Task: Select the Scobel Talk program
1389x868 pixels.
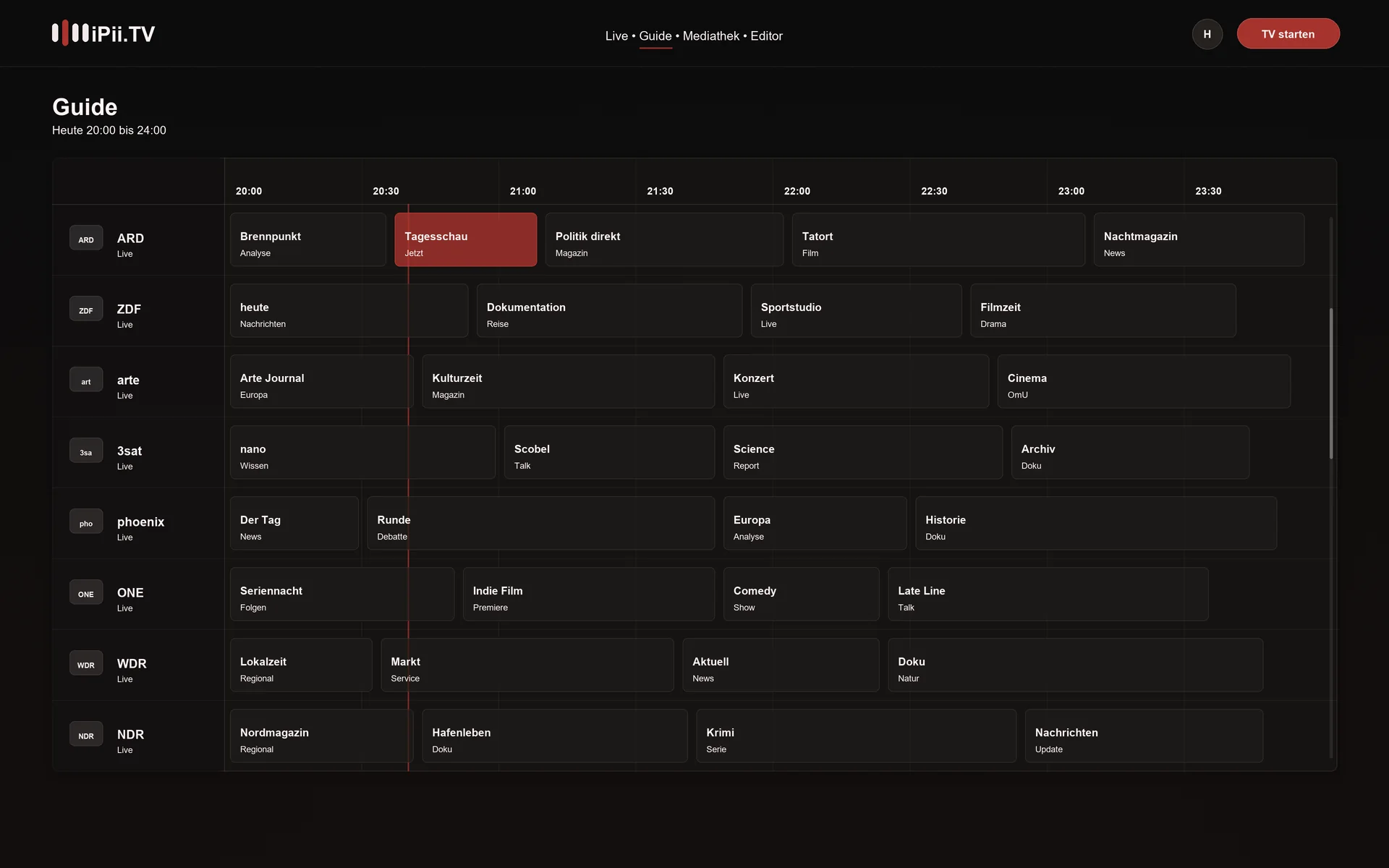Action: [x=609, y=452]
